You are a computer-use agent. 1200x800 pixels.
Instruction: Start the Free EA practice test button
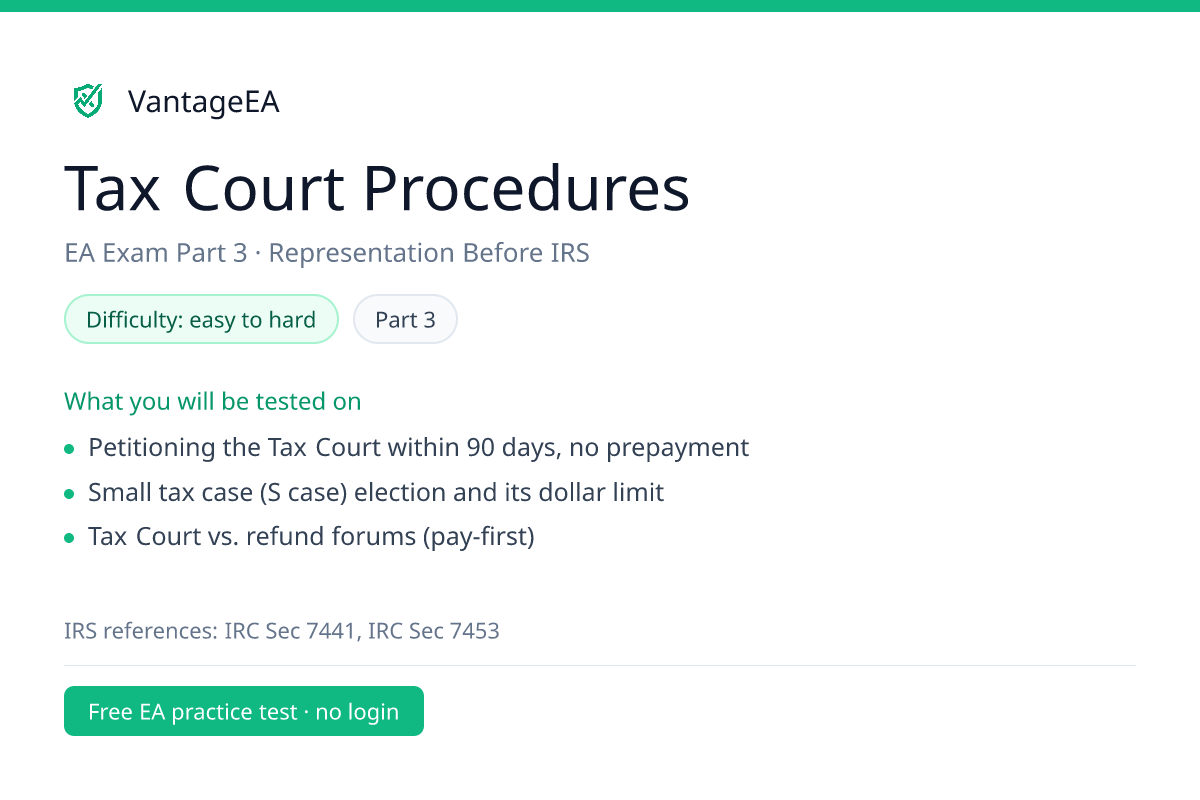click(x=244, y=711)
